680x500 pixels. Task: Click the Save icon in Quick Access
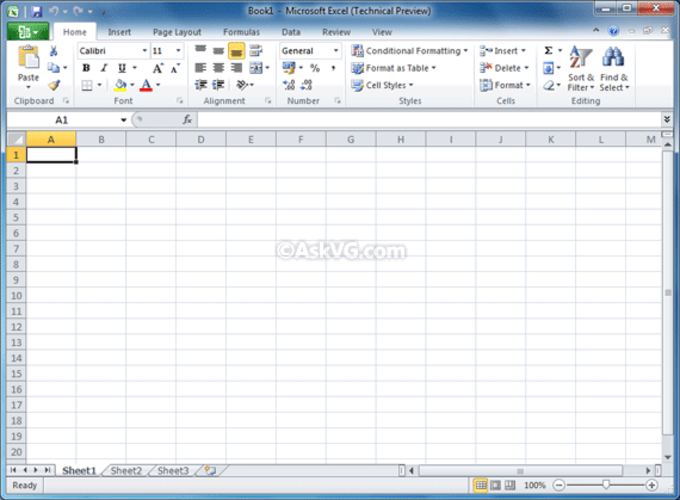[36, 12]
